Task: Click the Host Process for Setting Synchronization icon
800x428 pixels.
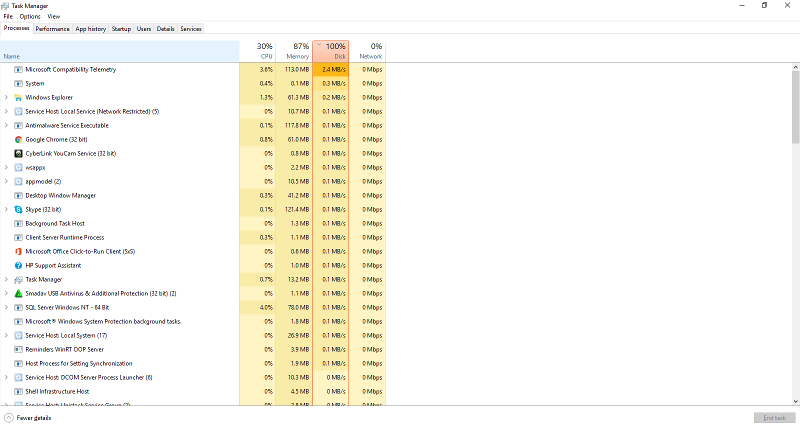Action: (x=18, y=364)
